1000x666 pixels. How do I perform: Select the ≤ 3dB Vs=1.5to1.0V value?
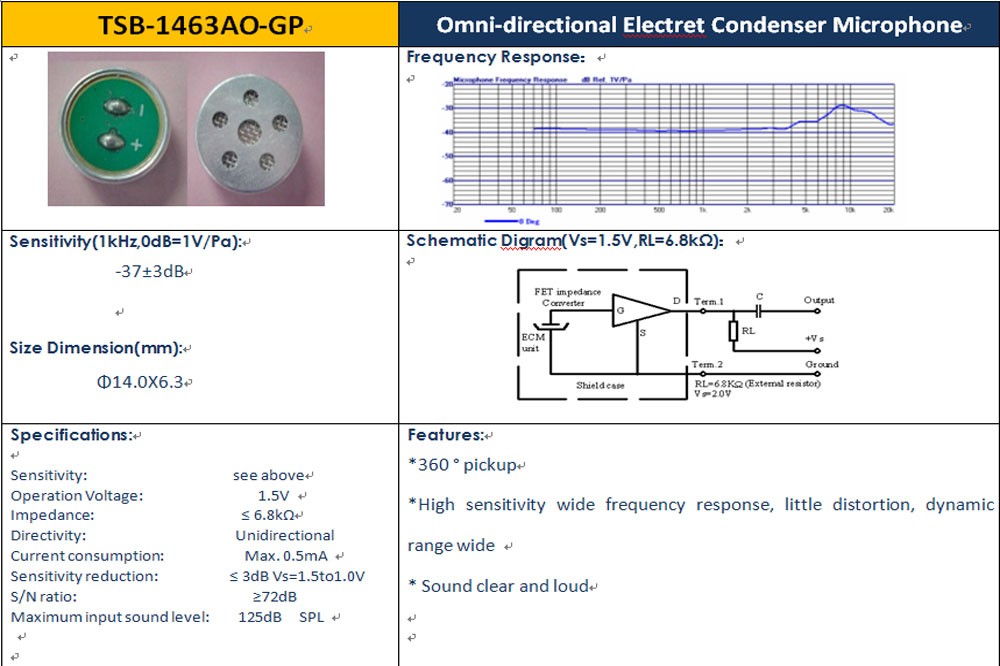pyautogui.click(x=297, y=576)
